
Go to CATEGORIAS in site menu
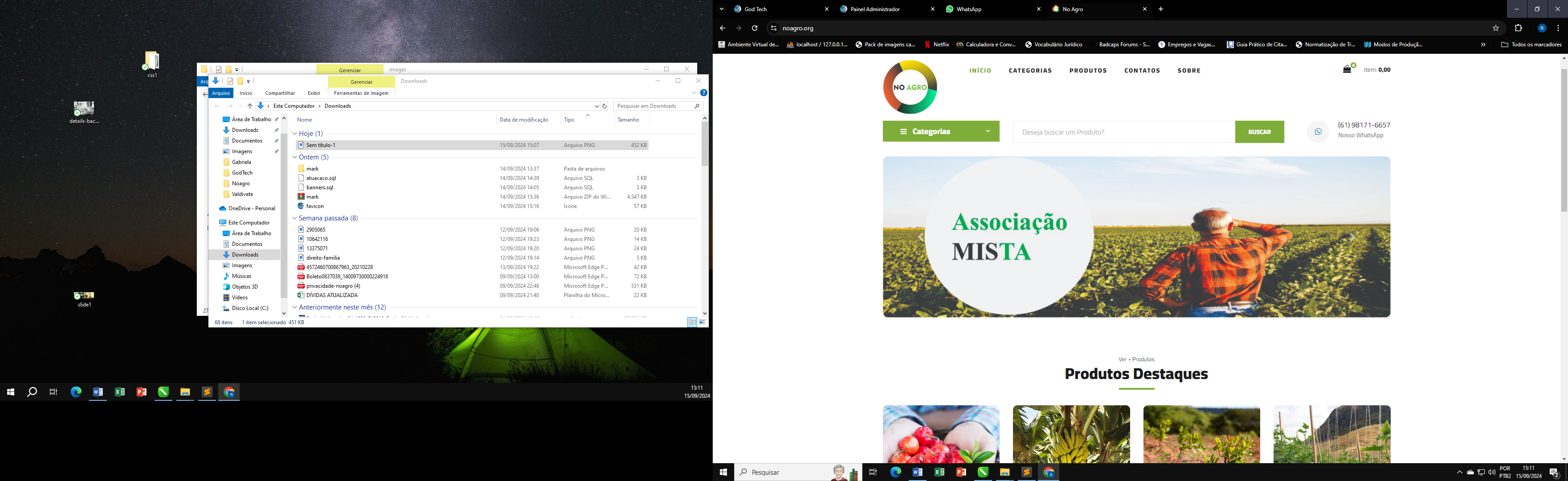tap(1030, 71)
